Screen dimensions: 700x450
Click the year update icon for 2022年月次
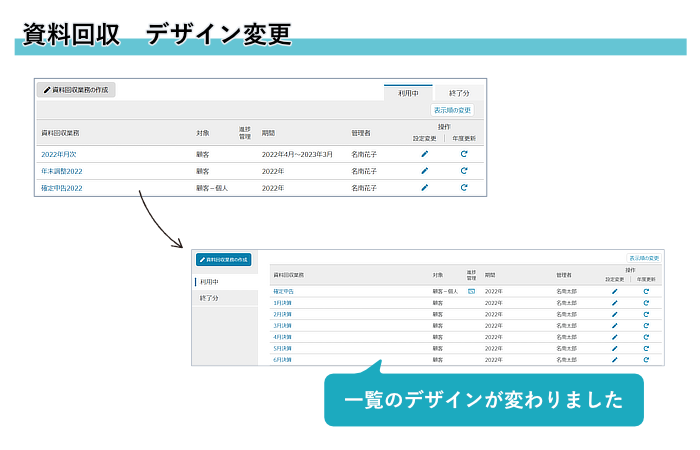464,155
